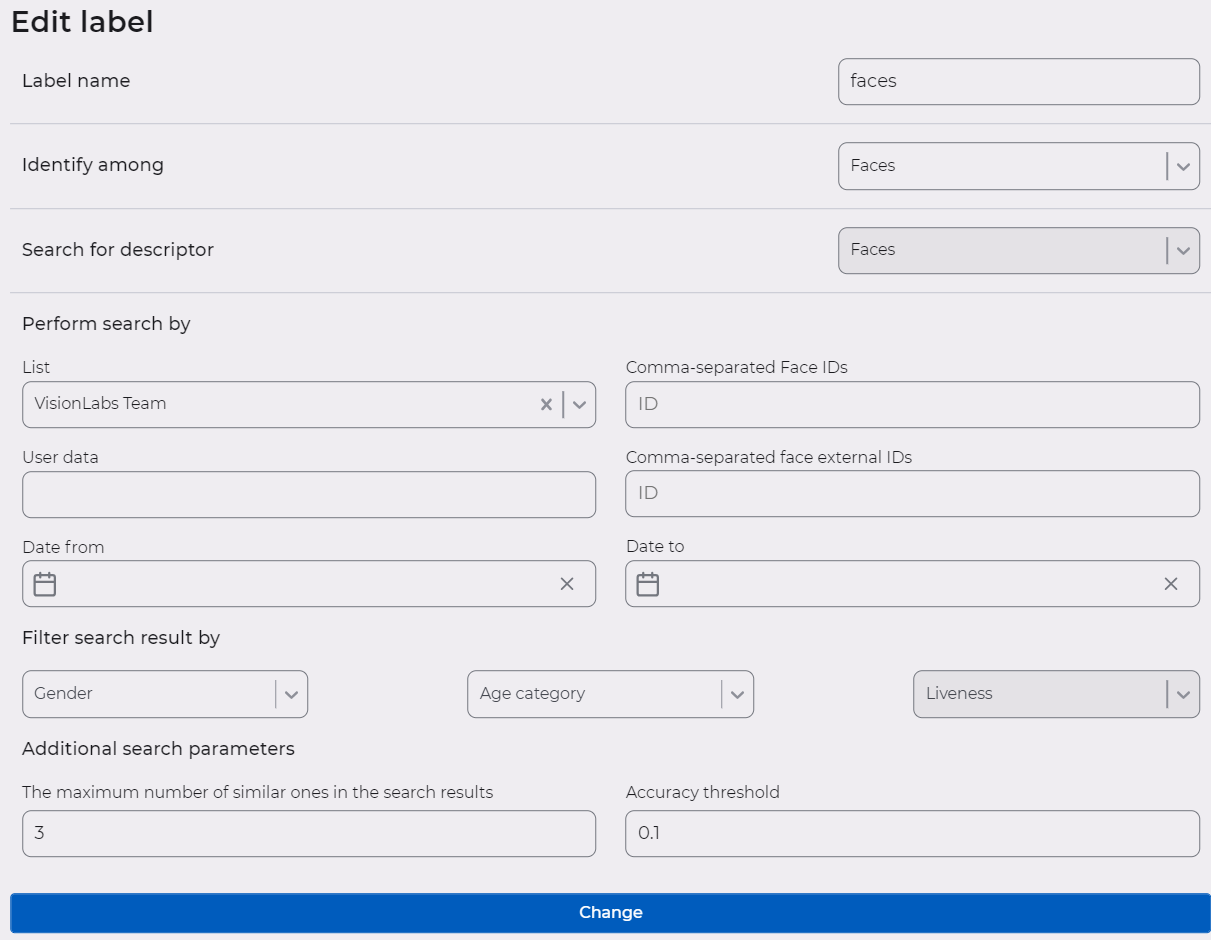Click the Date from input area
This screenshot has width=1211, height=940.
[x=300, y=583]
